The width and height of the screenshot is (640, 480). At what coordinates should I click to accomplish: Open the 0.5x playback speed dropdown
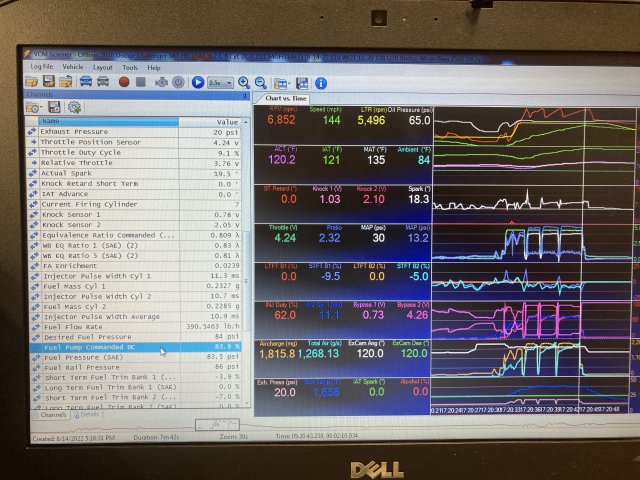(x=220, y=83)
